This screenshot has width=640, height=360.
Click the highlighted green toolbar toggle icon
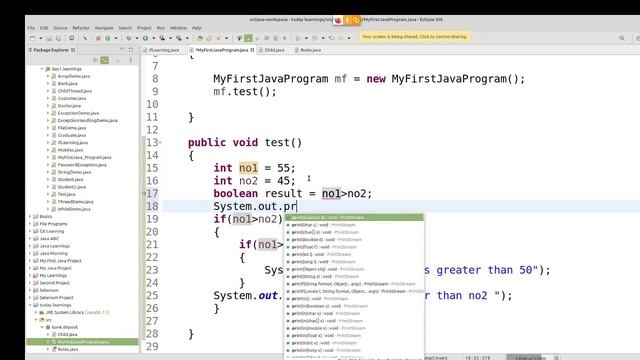248,38
